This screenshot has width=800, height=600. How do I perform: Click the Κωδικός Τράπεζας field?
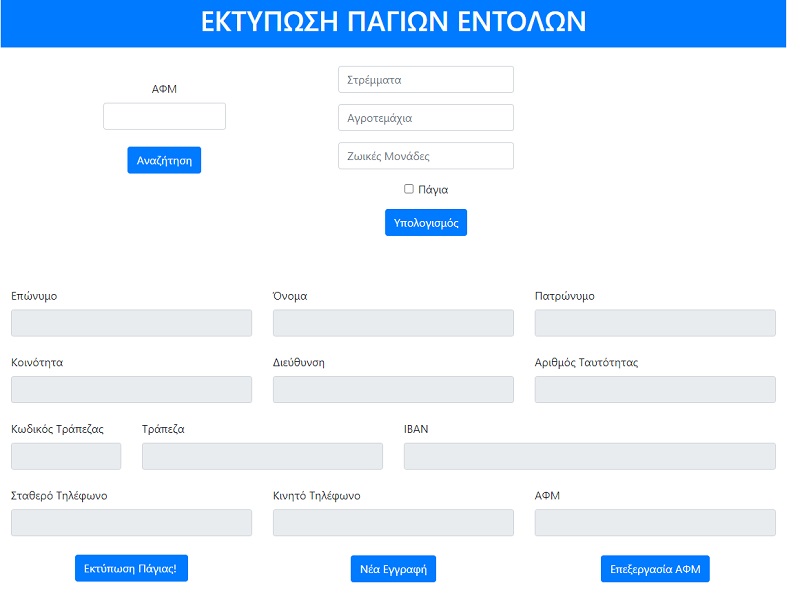coord(66,457)
